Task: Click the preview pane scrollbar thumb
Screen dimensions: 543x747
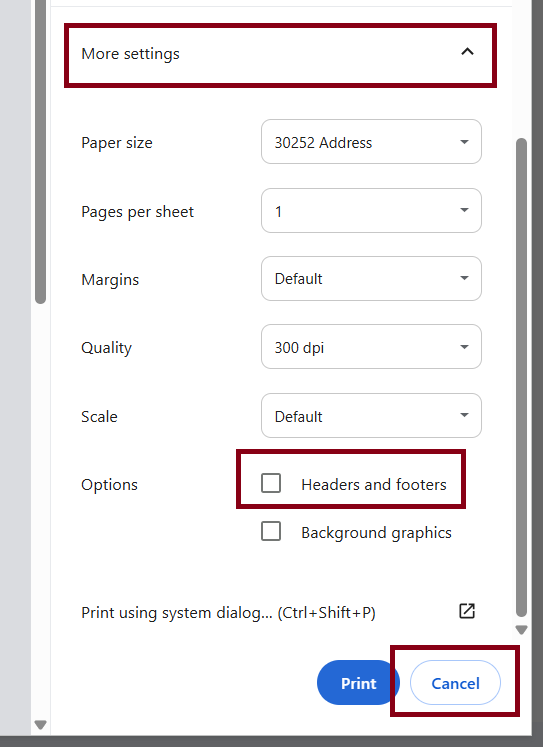Action: (x=40, y=151)
